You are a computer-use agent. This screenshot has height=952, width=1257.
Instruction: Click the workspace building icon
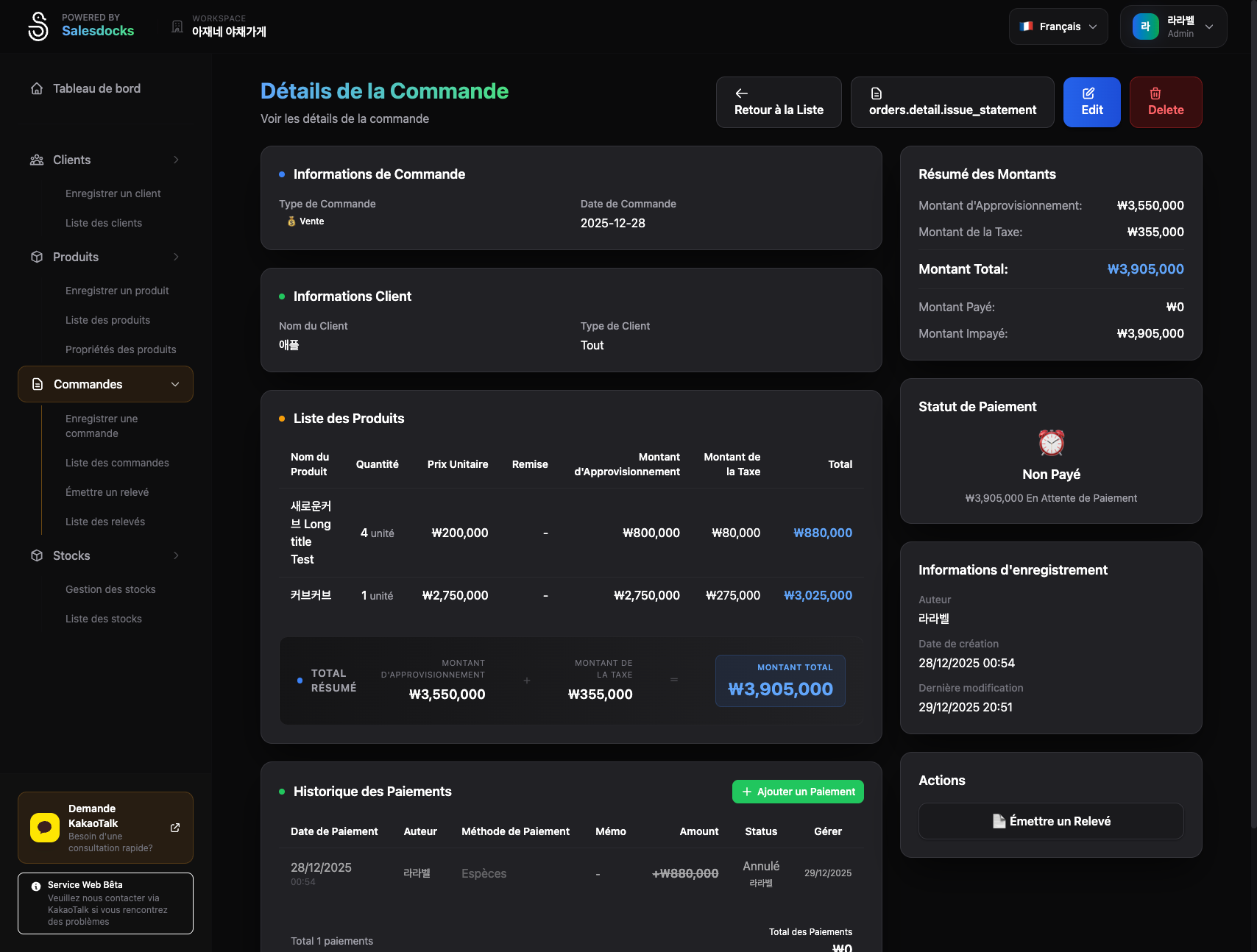pyautogui.click(x=177, y=26)
